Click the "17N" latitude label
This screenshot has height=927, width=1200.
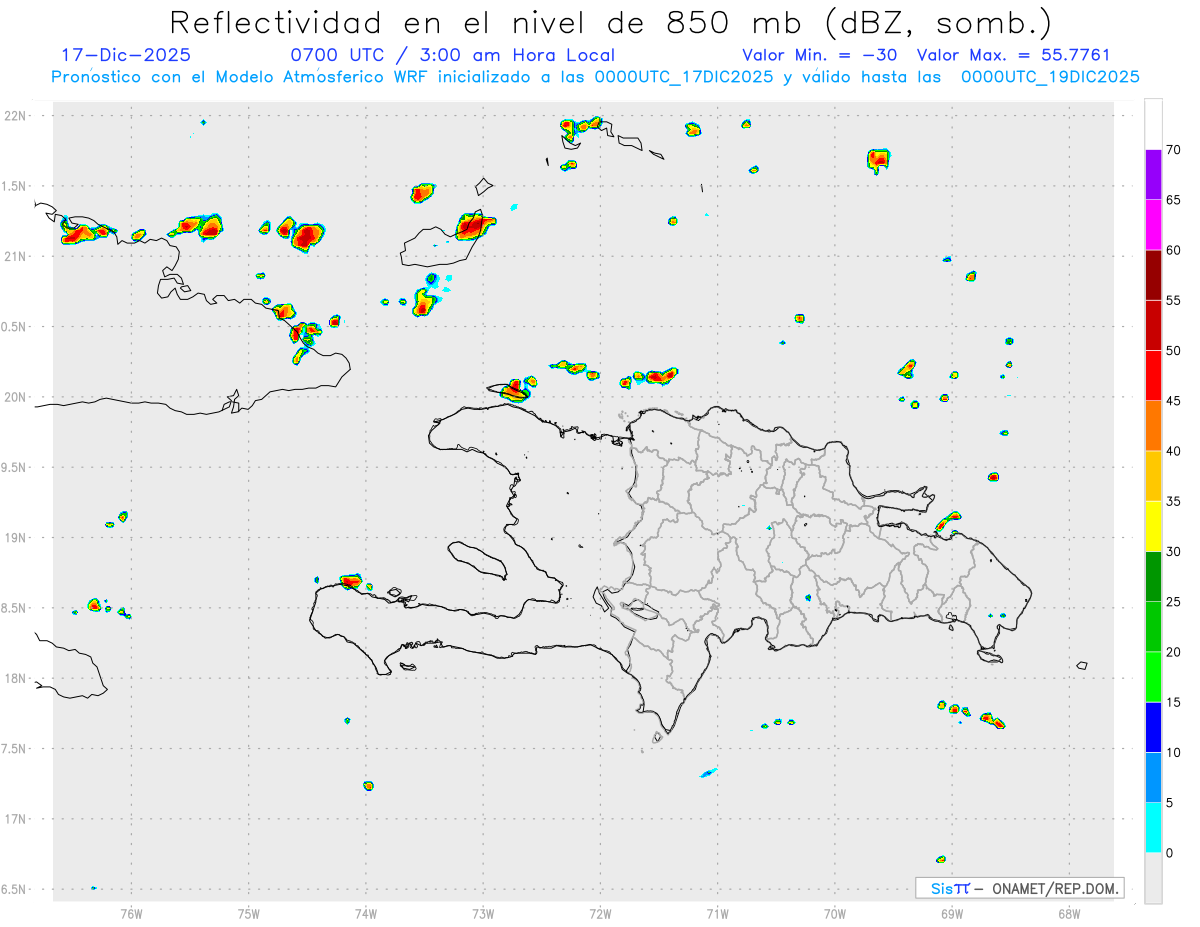pyautogui.click(x=16, y=819)
